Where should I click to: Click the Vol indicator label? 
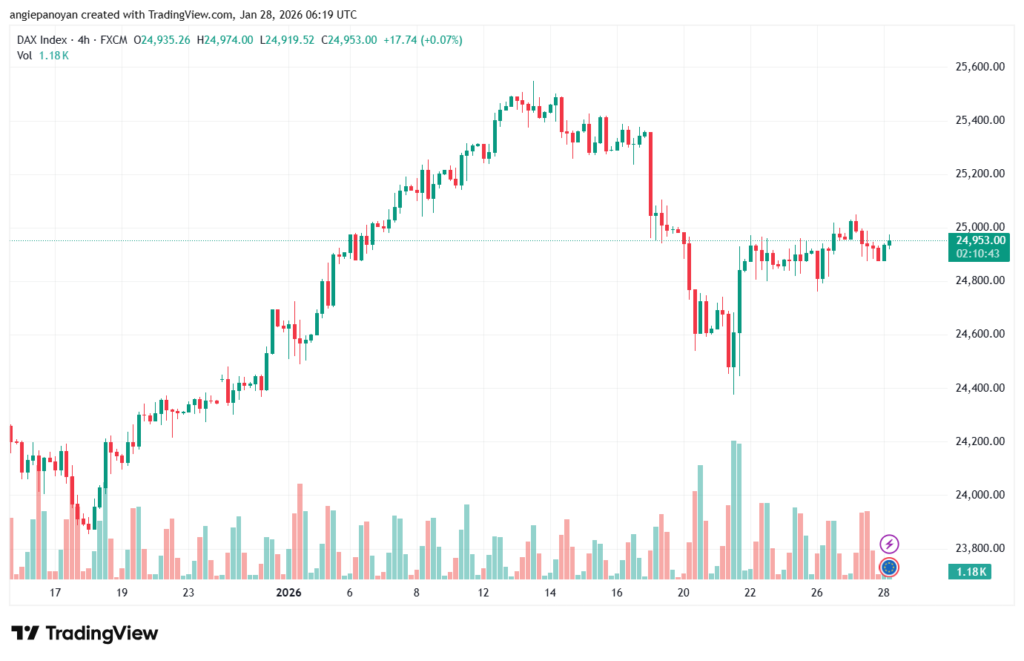[x=25, y=56]
